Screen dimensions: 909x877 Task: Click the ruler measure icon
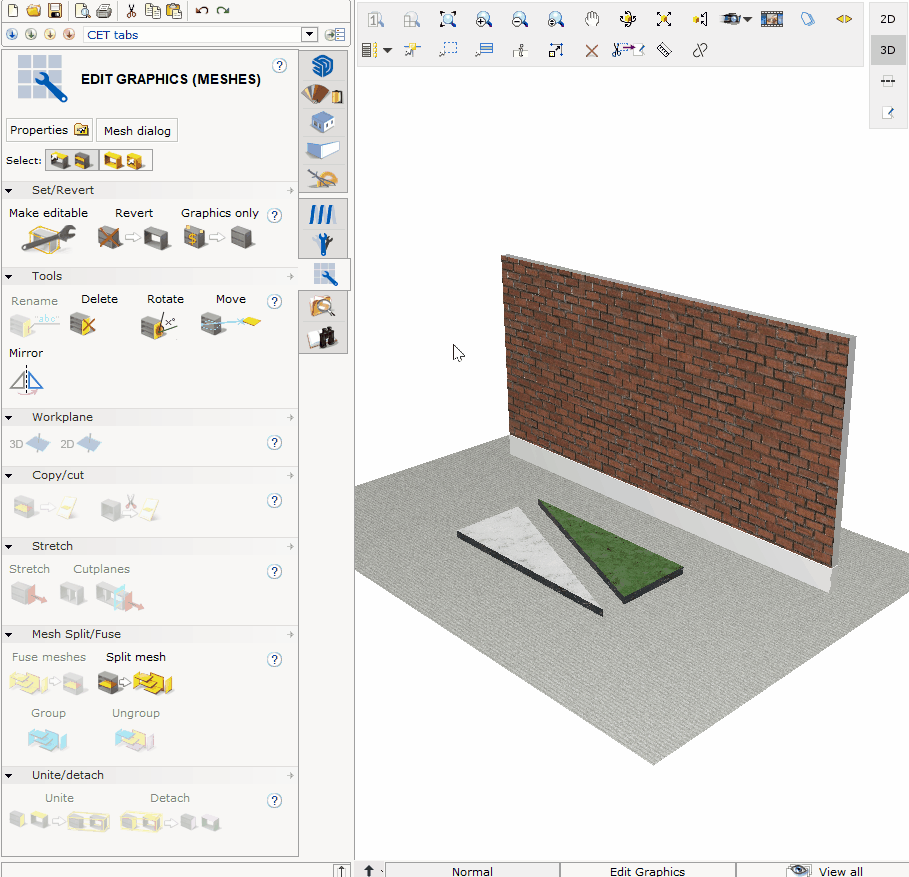coord(664,50)
